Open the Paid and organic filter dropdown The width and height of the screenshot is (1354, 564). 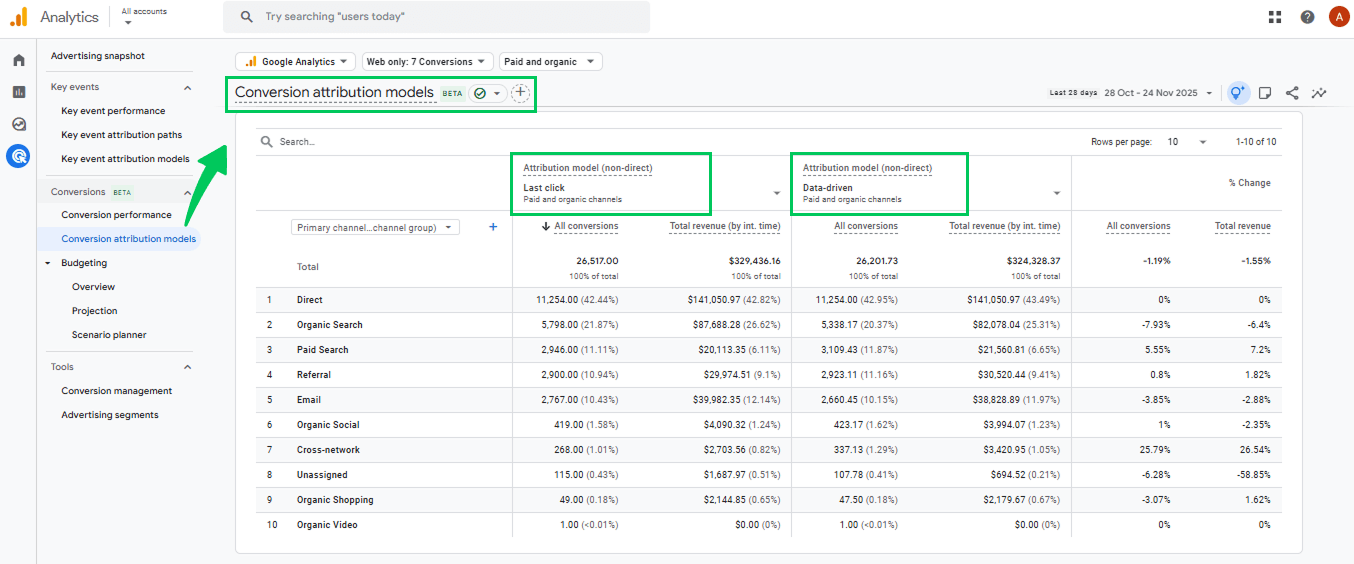pyautogui.click(x=551, y=62)
